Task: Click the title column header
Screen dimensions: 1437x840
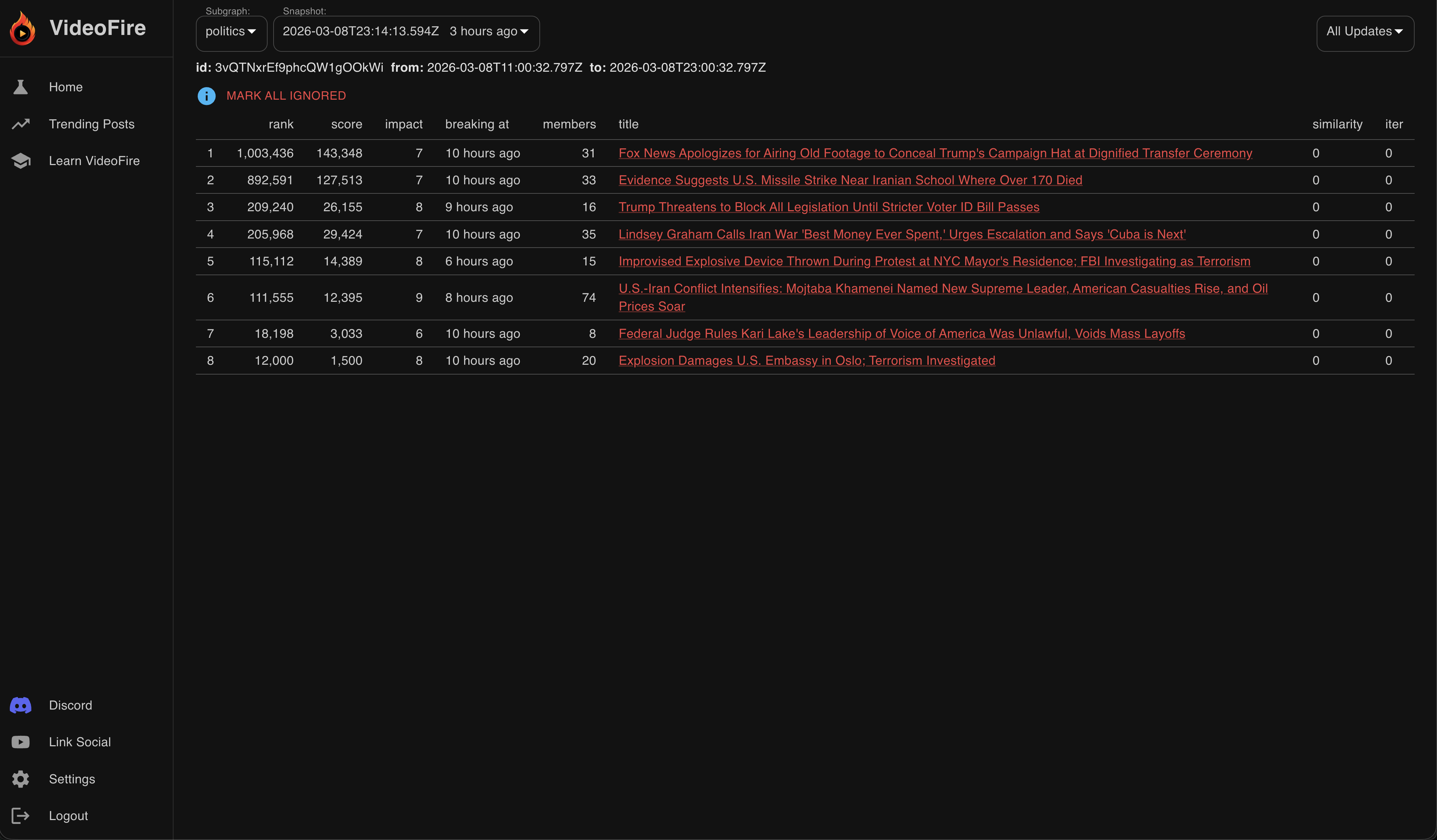Action: (628, 124)
